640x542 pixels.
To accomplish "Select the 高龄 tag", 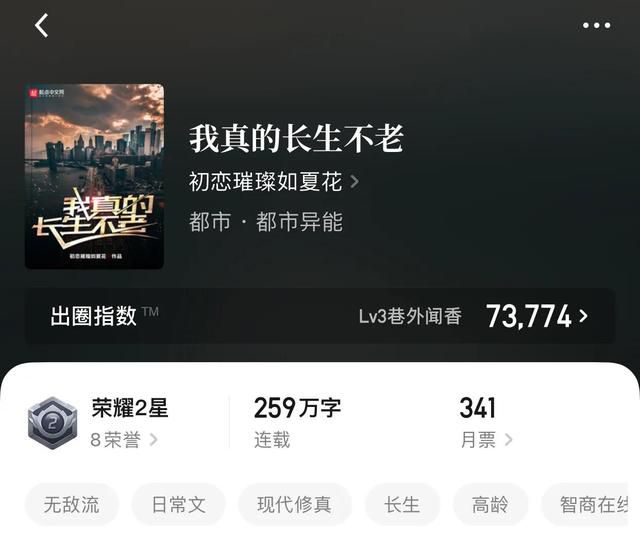I will pos(490,504).
